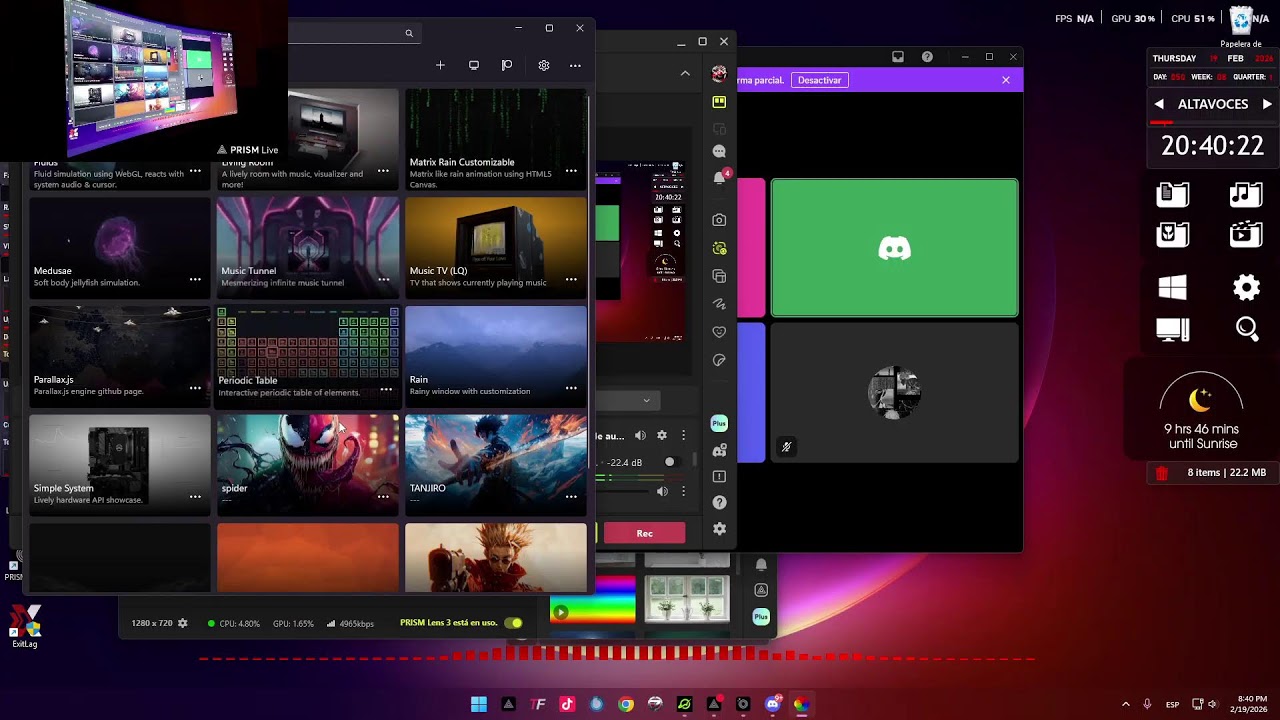Open the documents folder widget icon
Image resolution: width=1280 pixels, height=720 pixels.
pyautogui.click(x=1173, y=194)
